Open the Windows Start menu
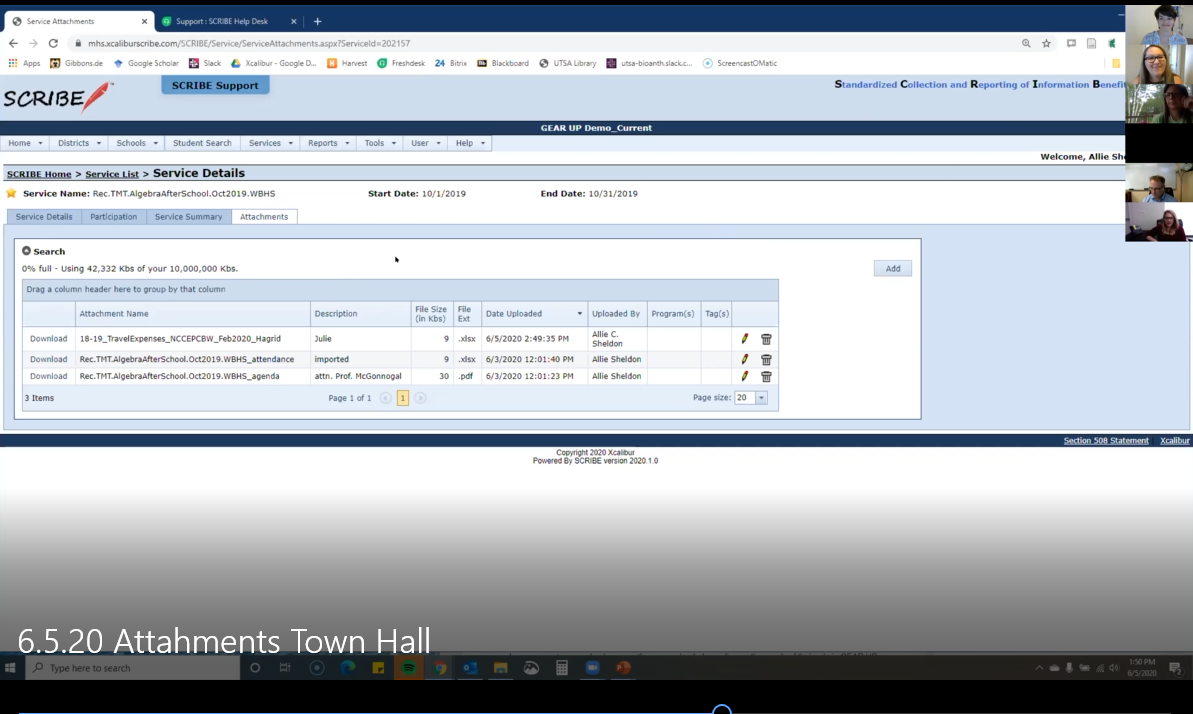Image resolution: width=1193 pixels, height=714 pixels. coord(11,668)
